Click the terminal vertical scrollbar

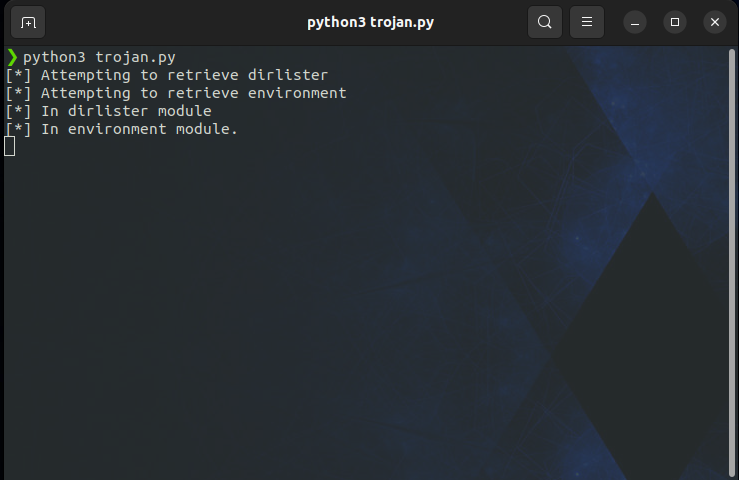click(x=732, y=262)
